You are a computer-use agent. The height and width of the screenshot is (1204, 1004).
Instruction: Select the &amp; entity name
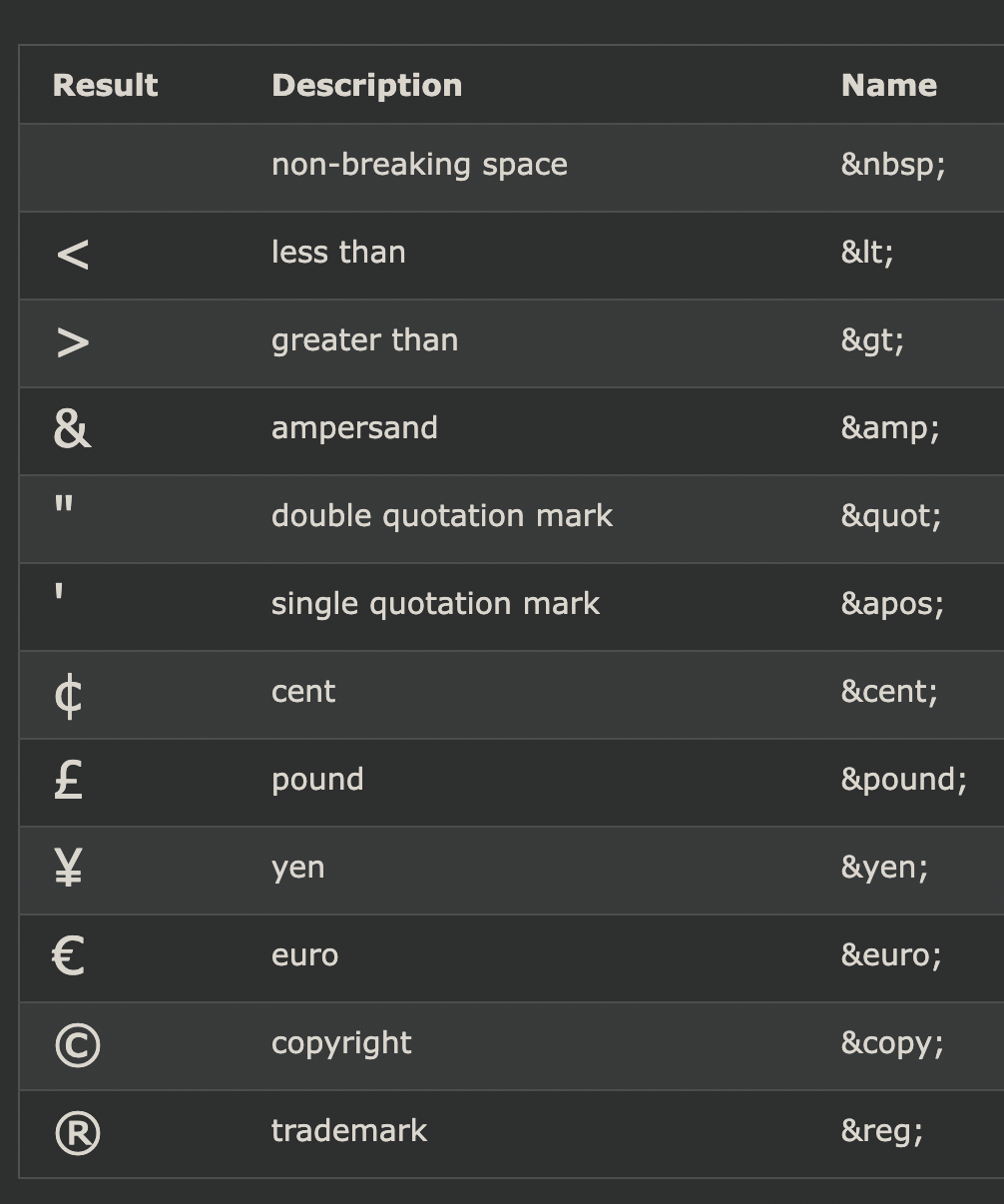(x=890, y=428)
